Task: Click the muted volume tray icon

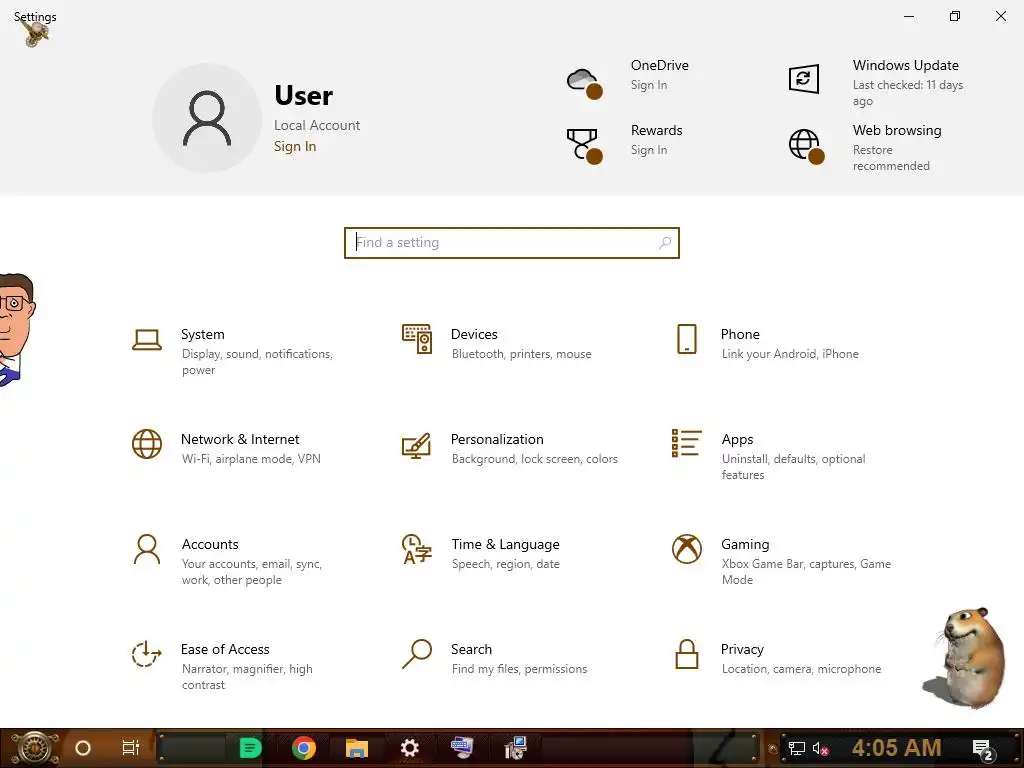Action: tap(821, 749)
